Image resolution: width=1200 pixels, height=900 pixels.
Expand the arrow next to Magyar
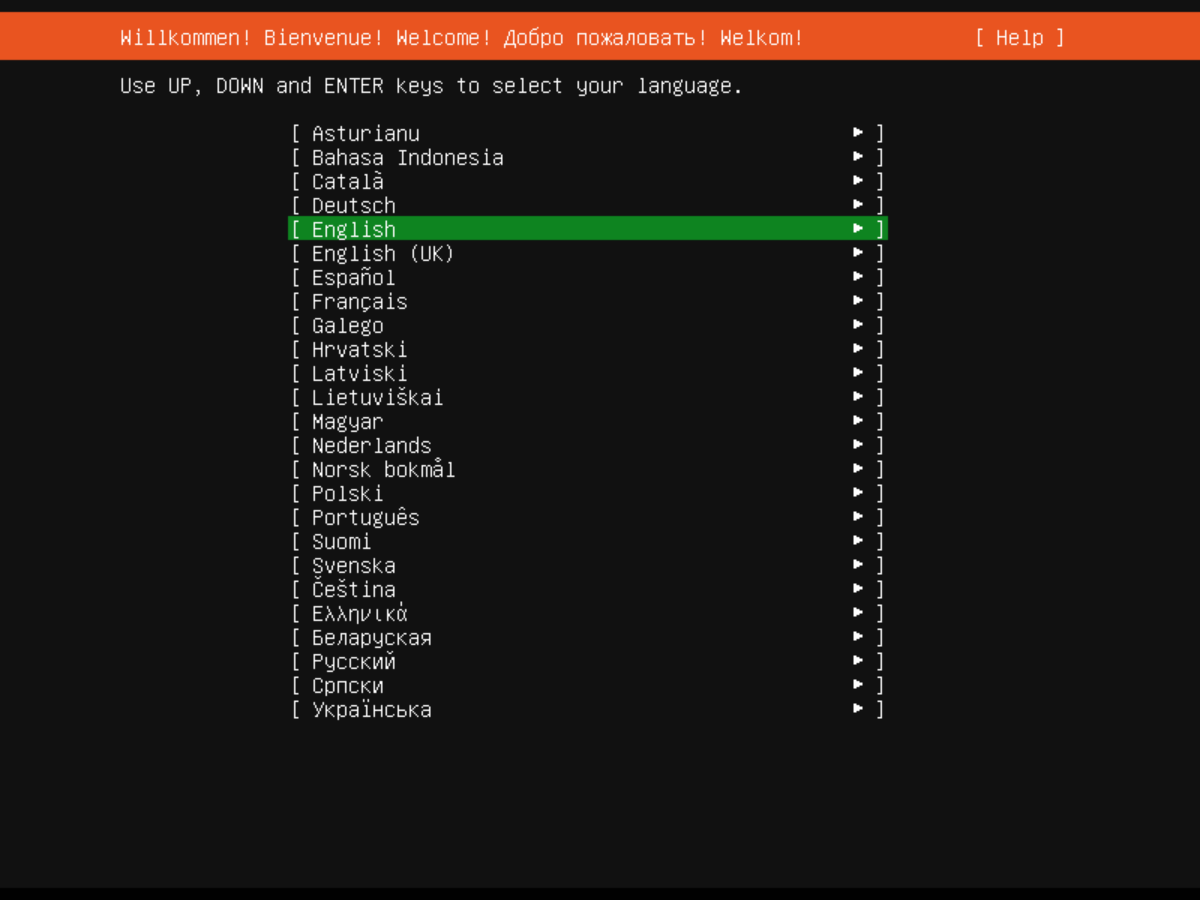(x=858, y=421)
